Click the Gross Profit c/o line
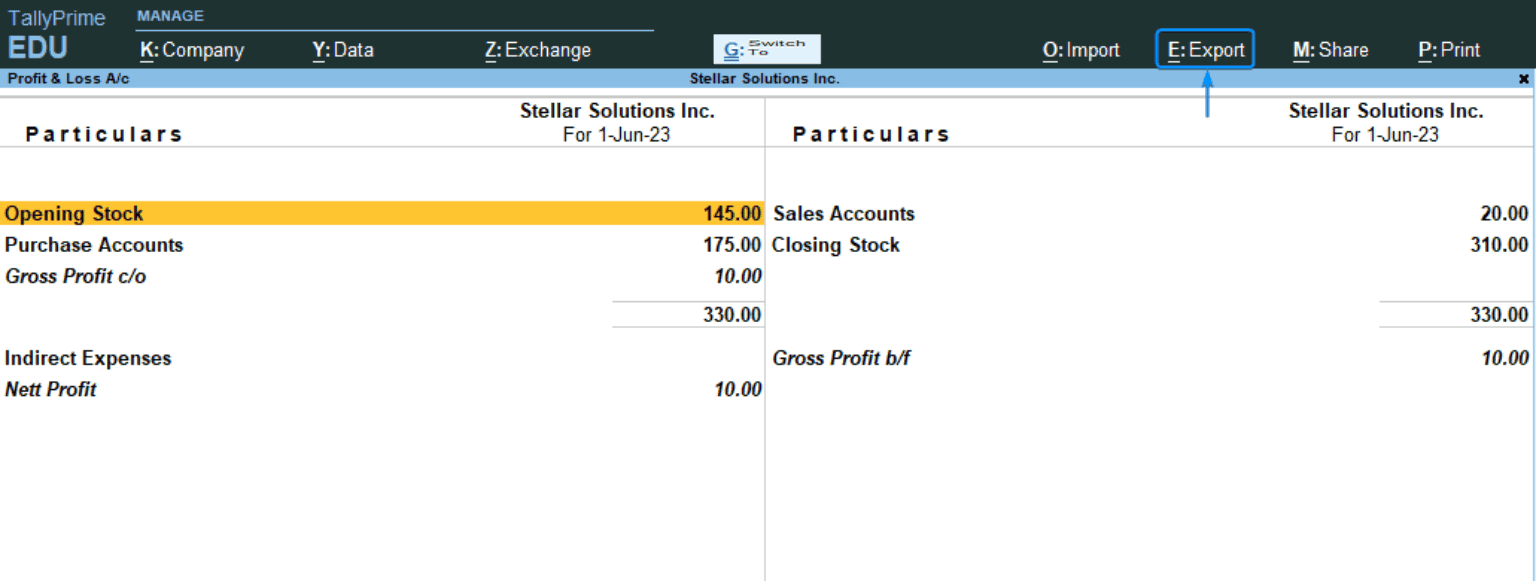1536x581 pixels. click(x=75, y=276)
